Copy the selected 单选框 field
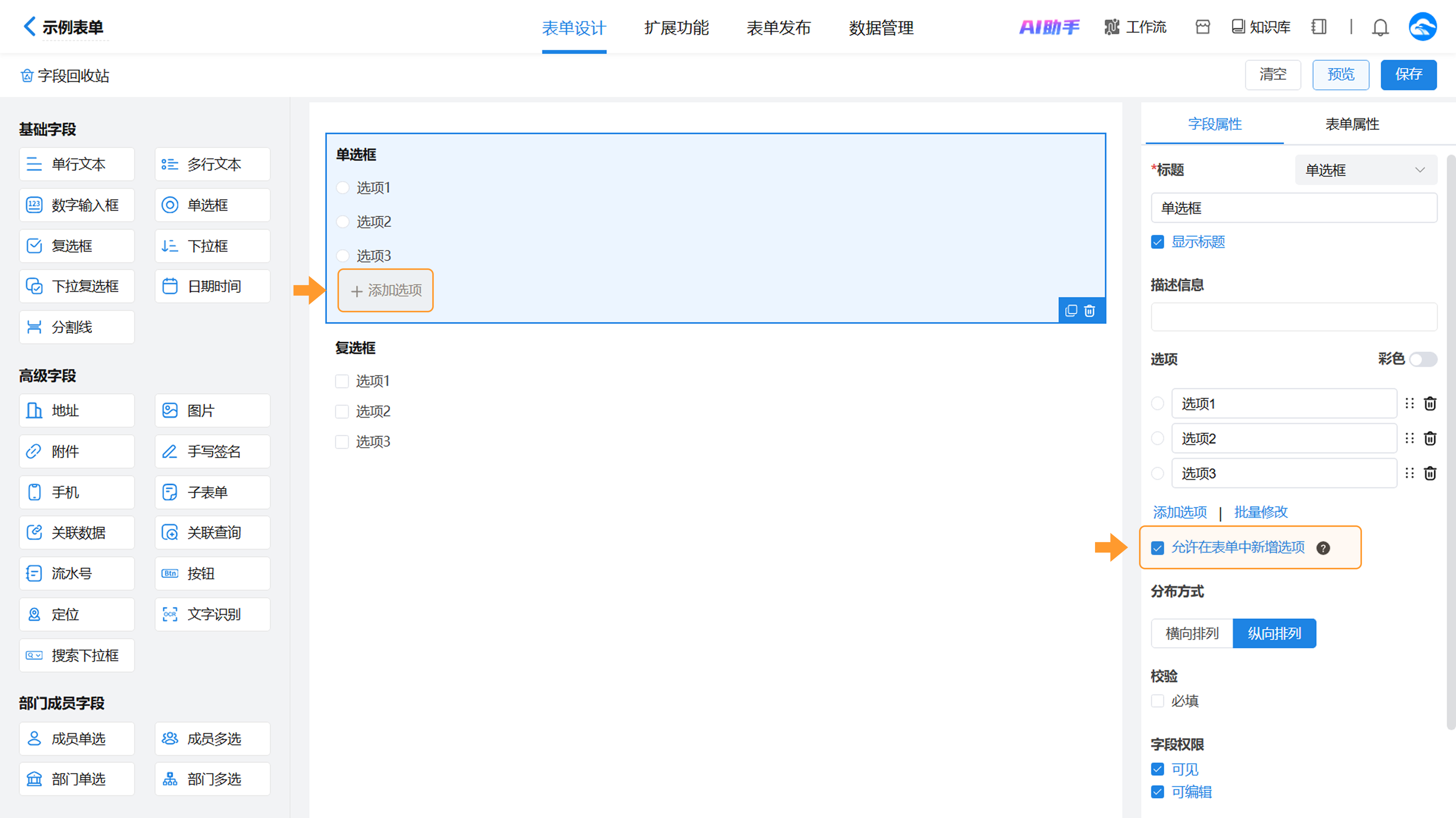Screen dimensions: 1456x818 click(1071, 311)
